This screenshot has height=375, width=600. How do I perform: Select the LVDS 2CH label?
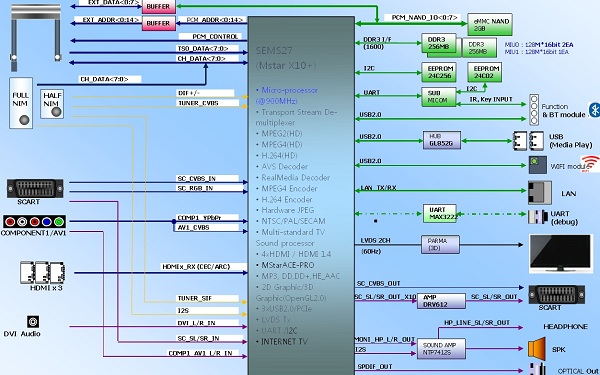(377, 241)
